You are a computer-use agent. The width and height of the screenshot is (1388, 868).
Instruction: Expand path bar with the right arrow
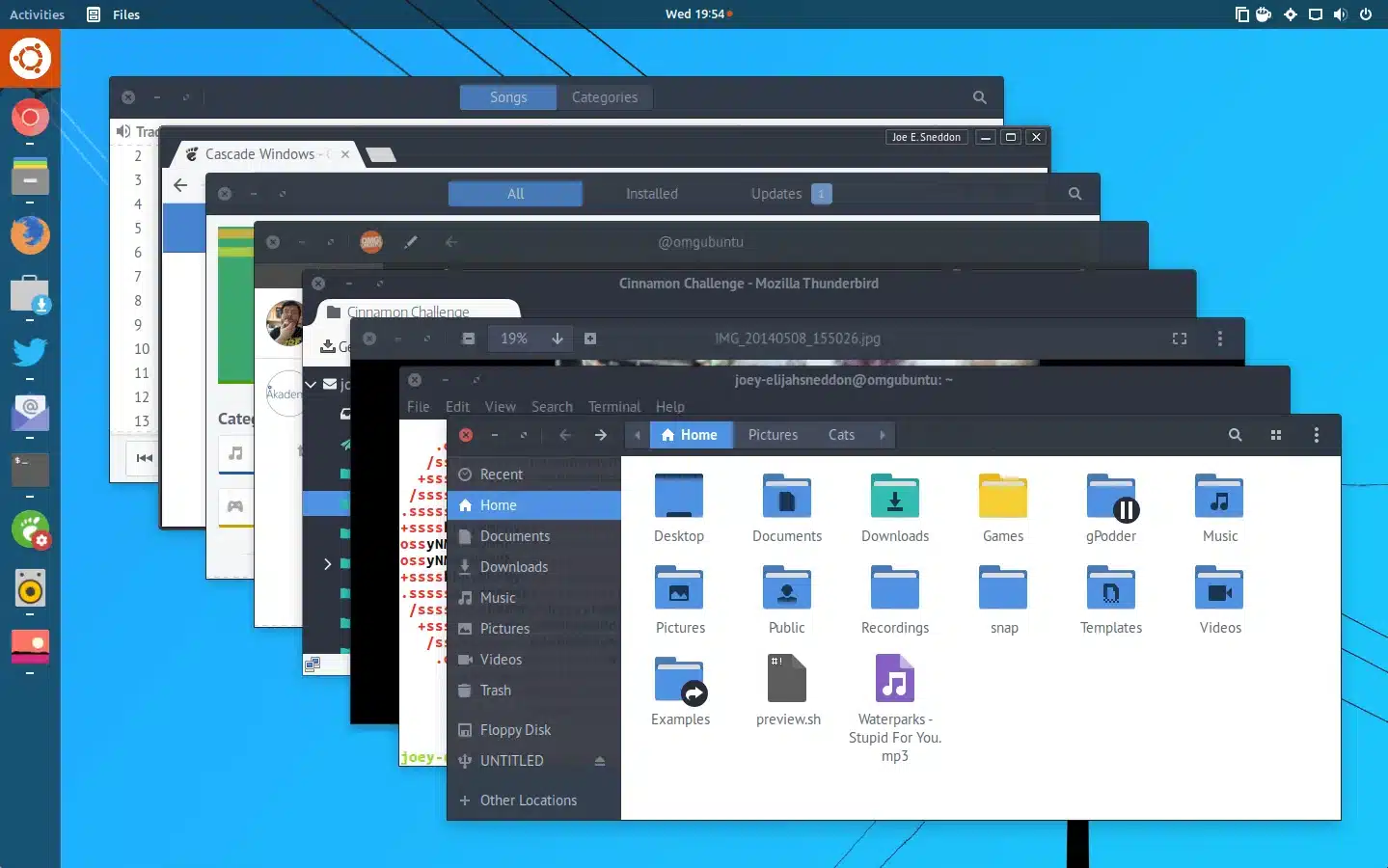883,435
